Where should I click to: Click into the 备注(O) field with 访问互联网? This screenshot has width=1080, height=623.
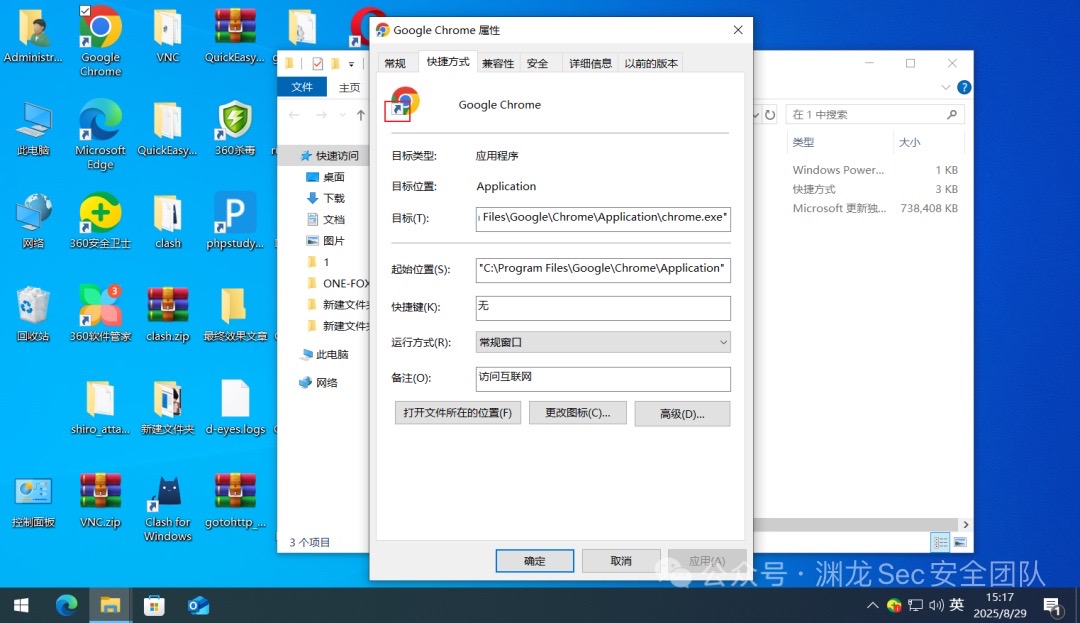(x=603, y=379)
